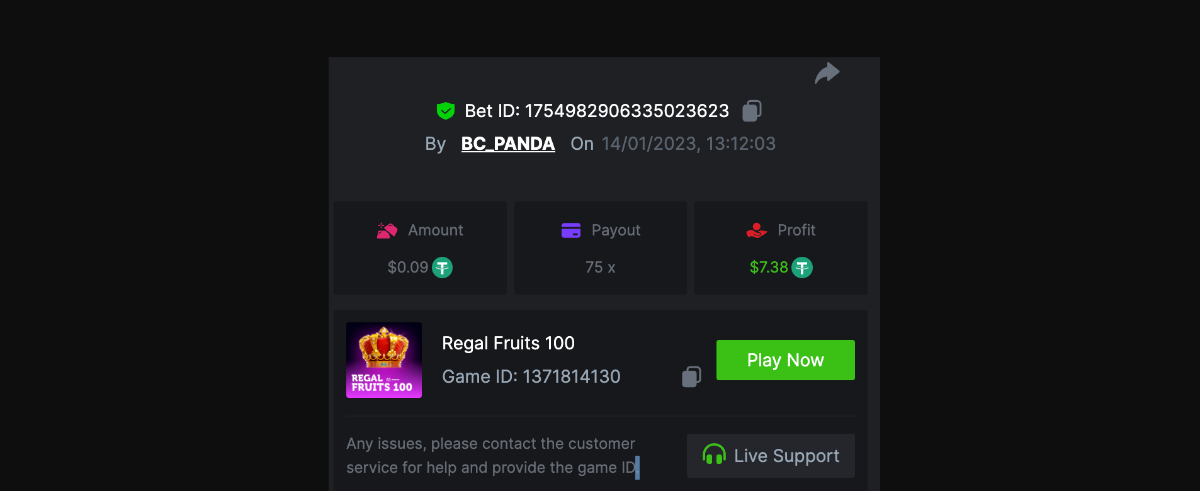Open Live Support chat
The width and height of the screenshot is (1200, 491).
pyautogui.click(x=771, y=456)
